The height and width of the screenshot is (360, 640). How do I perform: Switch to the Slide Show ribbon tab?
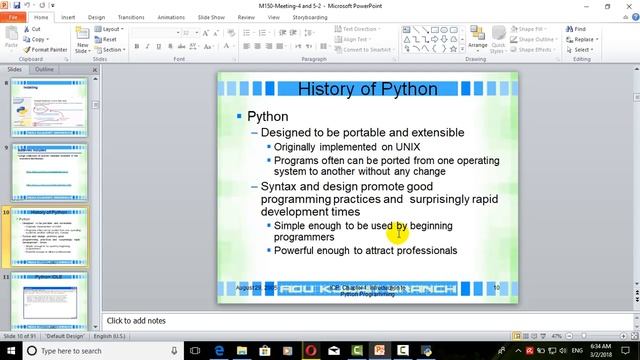tap(211, 17)
